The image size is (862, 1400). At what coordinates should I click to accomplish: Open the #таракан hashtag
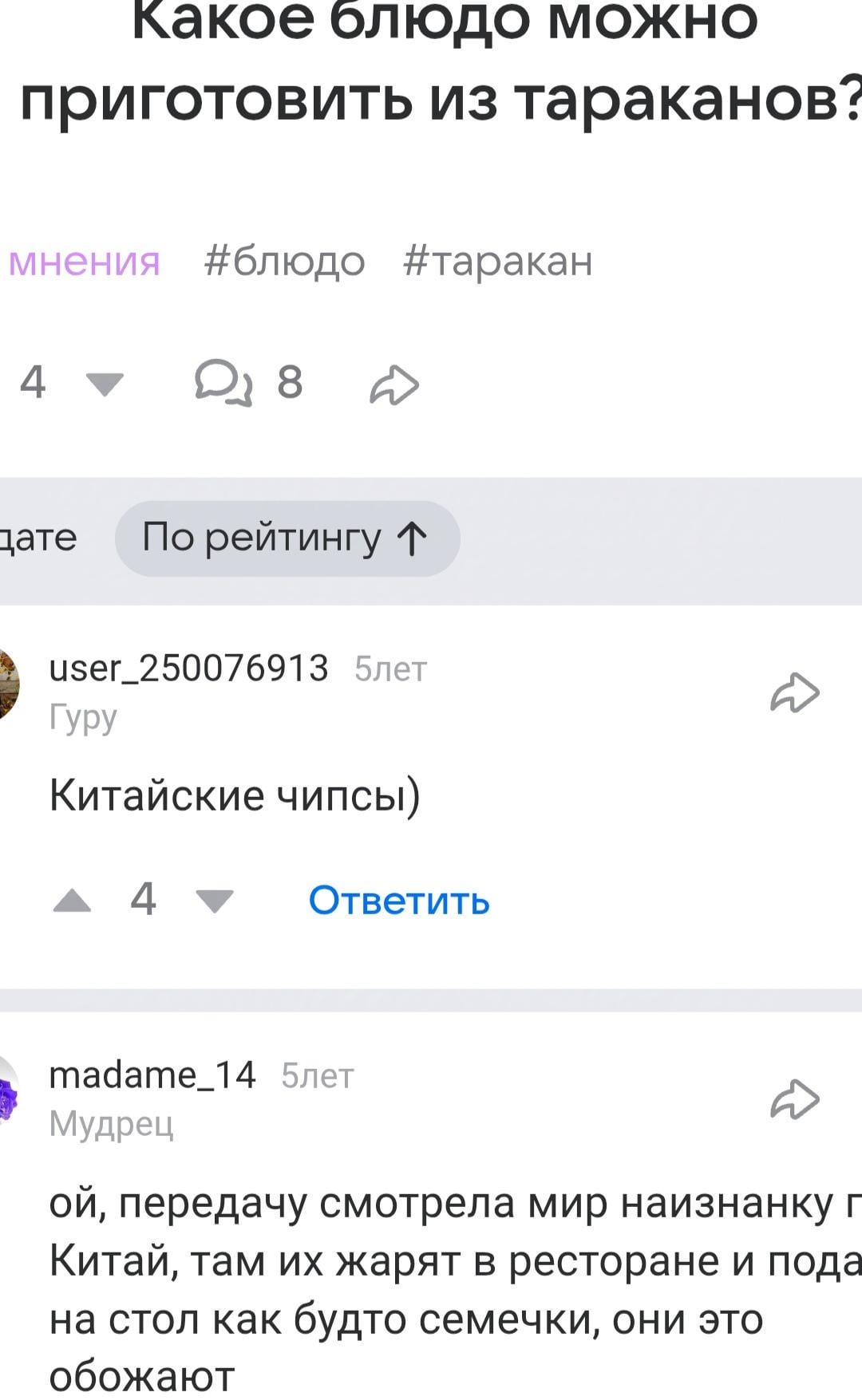(x=498, y=262)
